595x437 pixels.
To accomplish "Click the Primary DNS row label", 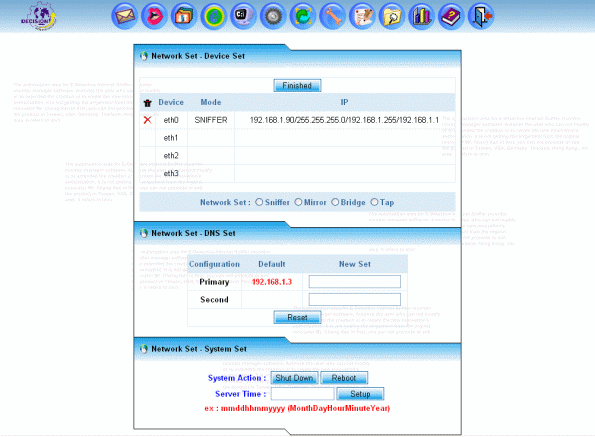I will click(x=214, y=282).
